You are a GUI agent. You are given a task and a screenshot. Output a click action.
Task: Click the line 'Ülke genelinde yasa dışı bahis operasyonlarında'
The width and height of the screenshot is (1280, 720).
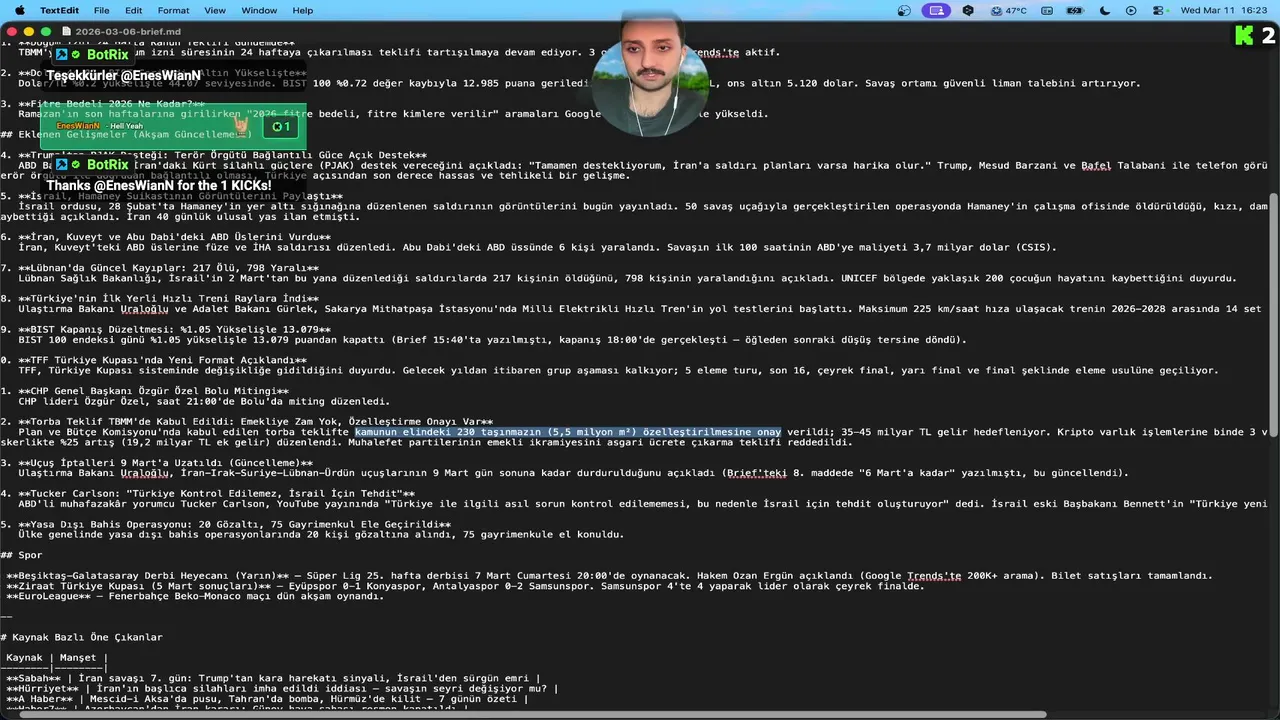click(321, 535)
